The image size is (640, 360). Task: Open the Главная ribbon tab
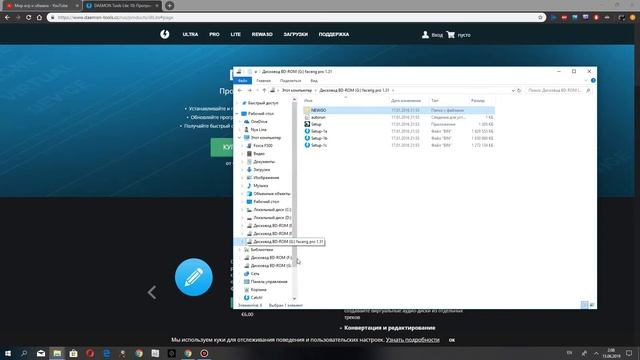(x=263, y=81)
